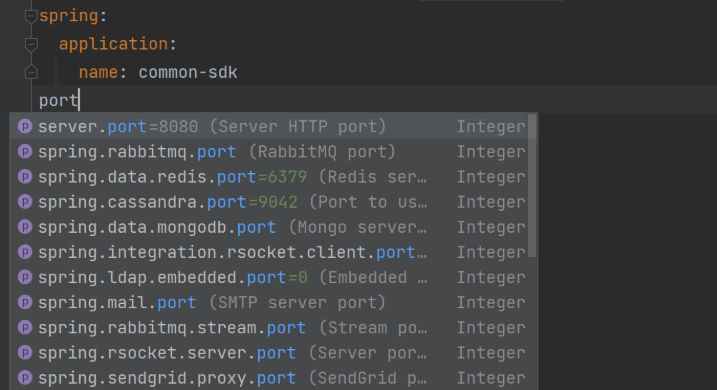Viewport: 717px width, 390px height.
Task: Click the property icon for spring.cassandra.port
Action: 25,202
